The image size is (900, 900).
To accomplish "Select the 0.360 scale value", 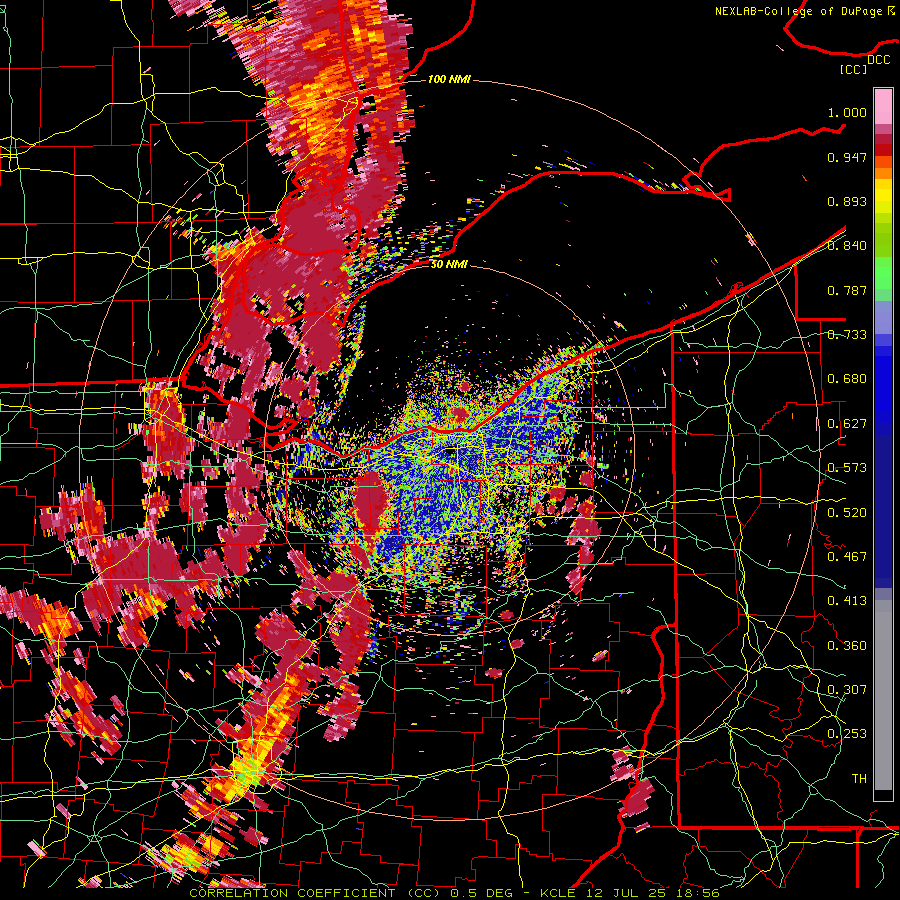I will [x=847, y=645].
